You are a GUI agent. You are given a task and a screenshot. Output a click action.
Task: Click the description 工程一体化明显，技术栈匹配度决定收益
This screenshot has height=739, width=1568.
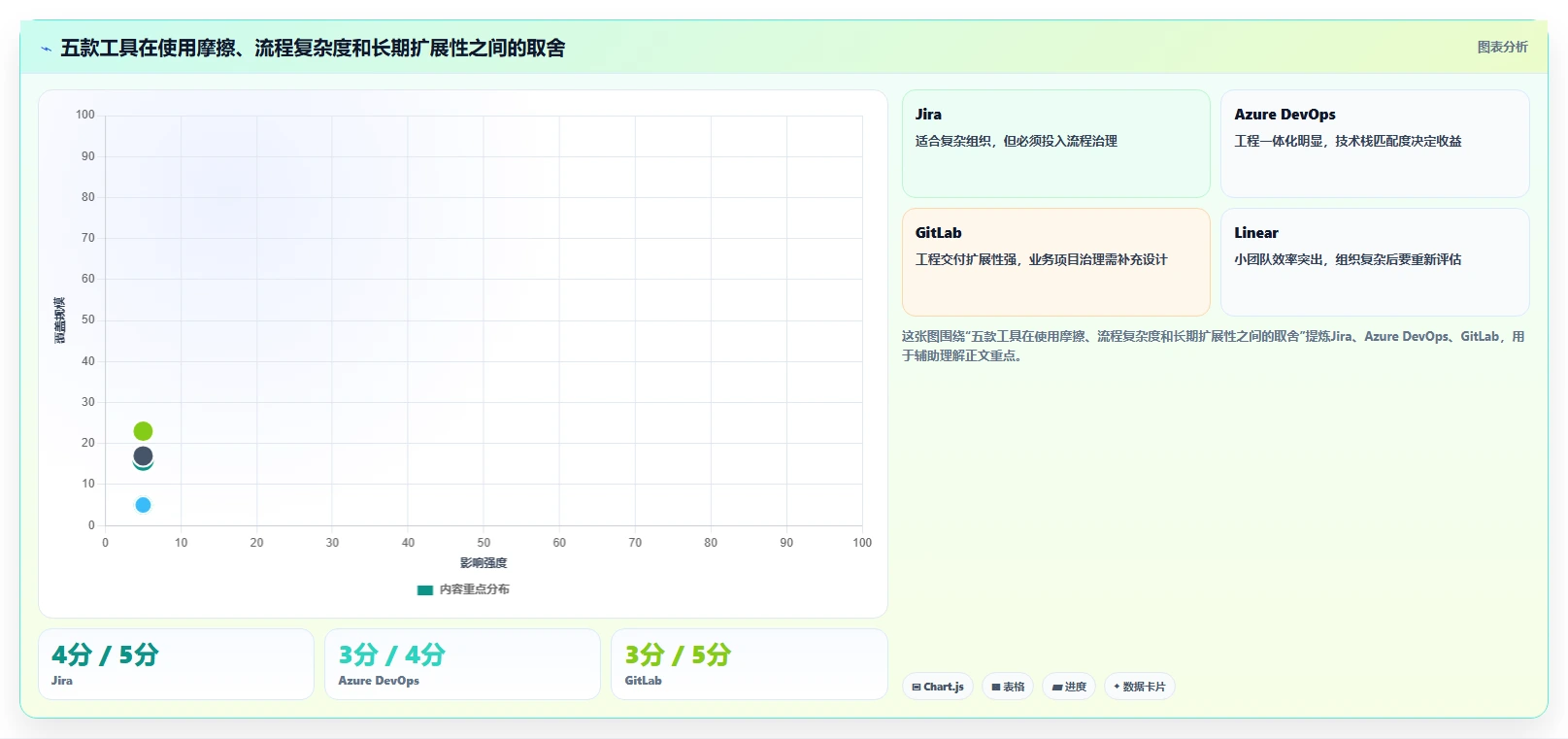[x=1348, y=141]
